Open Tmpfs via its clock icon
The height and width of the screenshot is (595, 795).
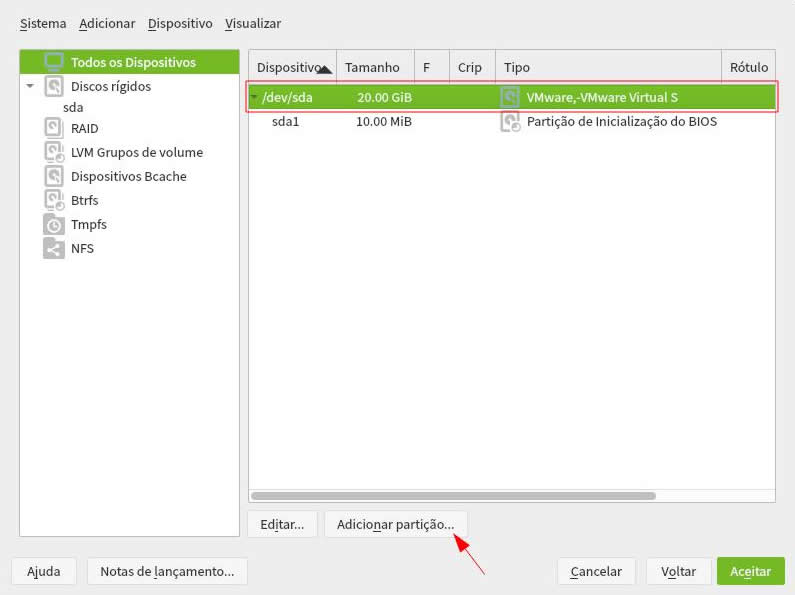[54, 225]
